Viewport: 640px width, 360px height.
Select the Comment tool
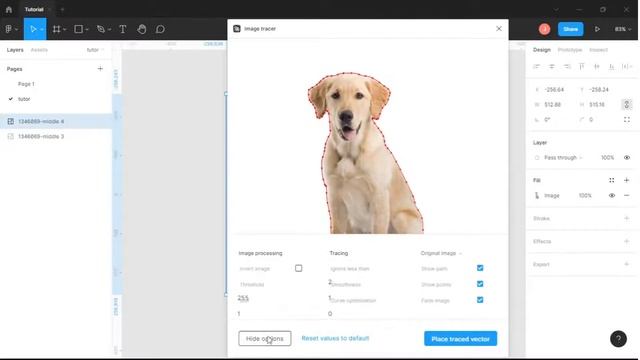160,29
